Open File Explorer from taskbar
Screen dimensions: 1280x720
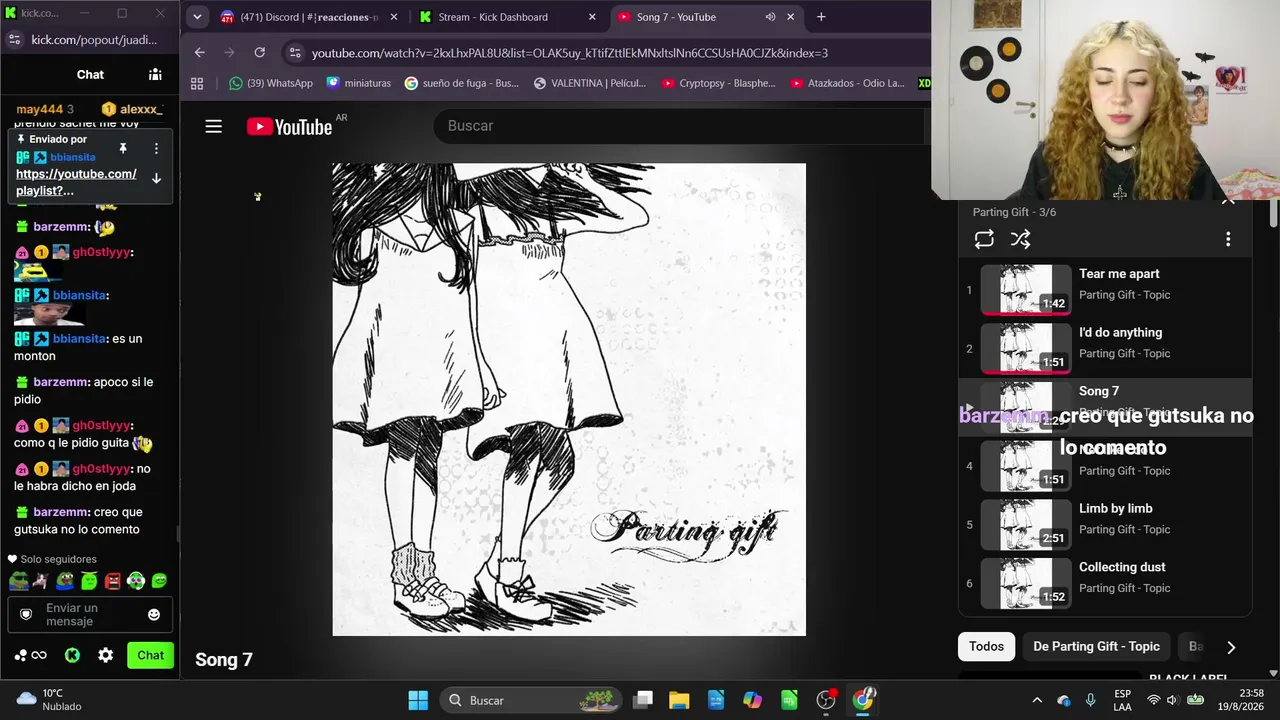(x=679, y=700)
